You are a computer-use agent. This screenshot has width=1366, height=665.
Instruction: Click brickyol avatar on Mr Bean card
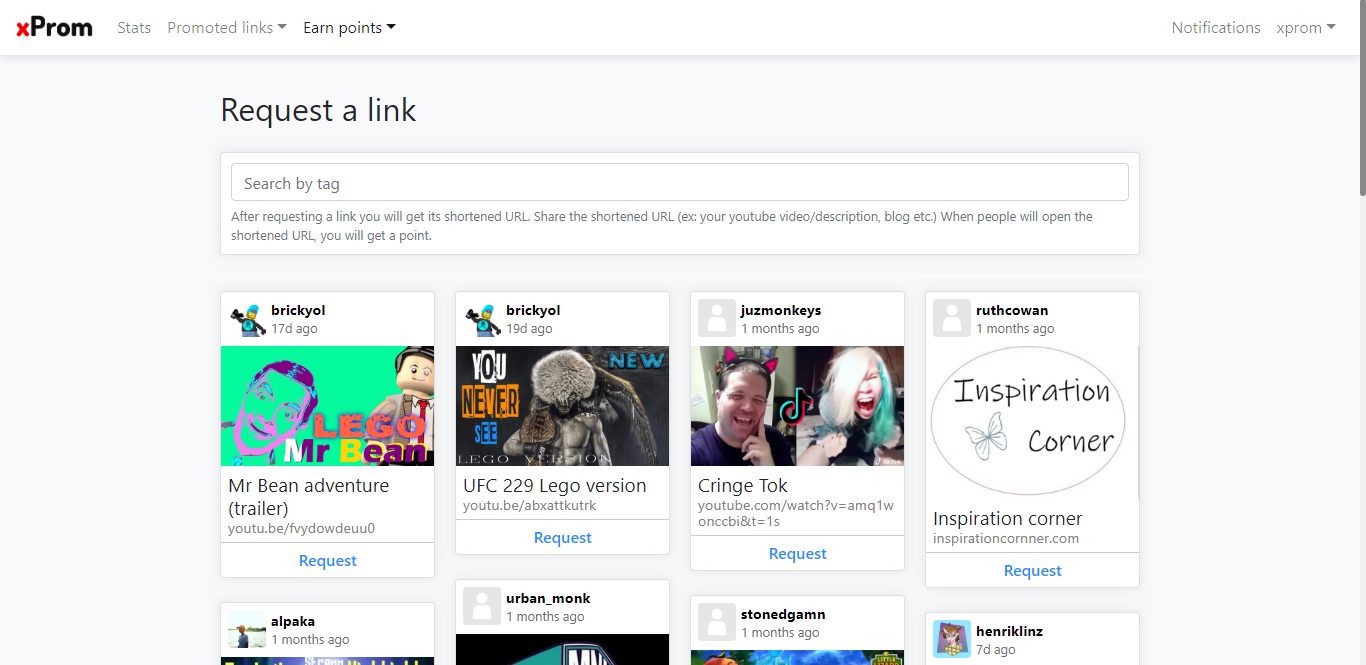point(247,319)
